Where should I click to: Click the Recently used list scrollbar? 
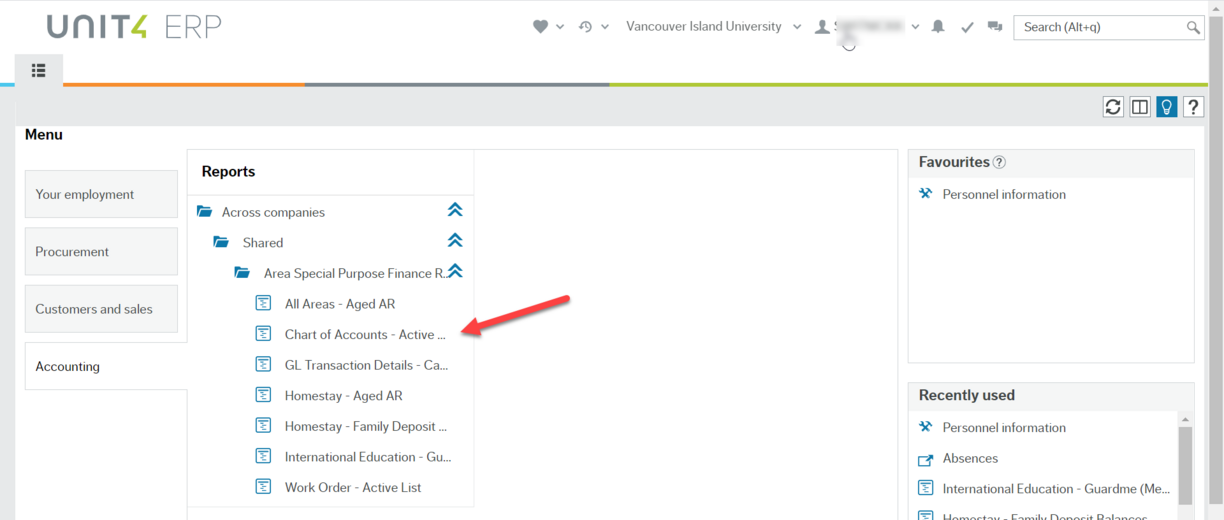click(x=1186, y=465)
